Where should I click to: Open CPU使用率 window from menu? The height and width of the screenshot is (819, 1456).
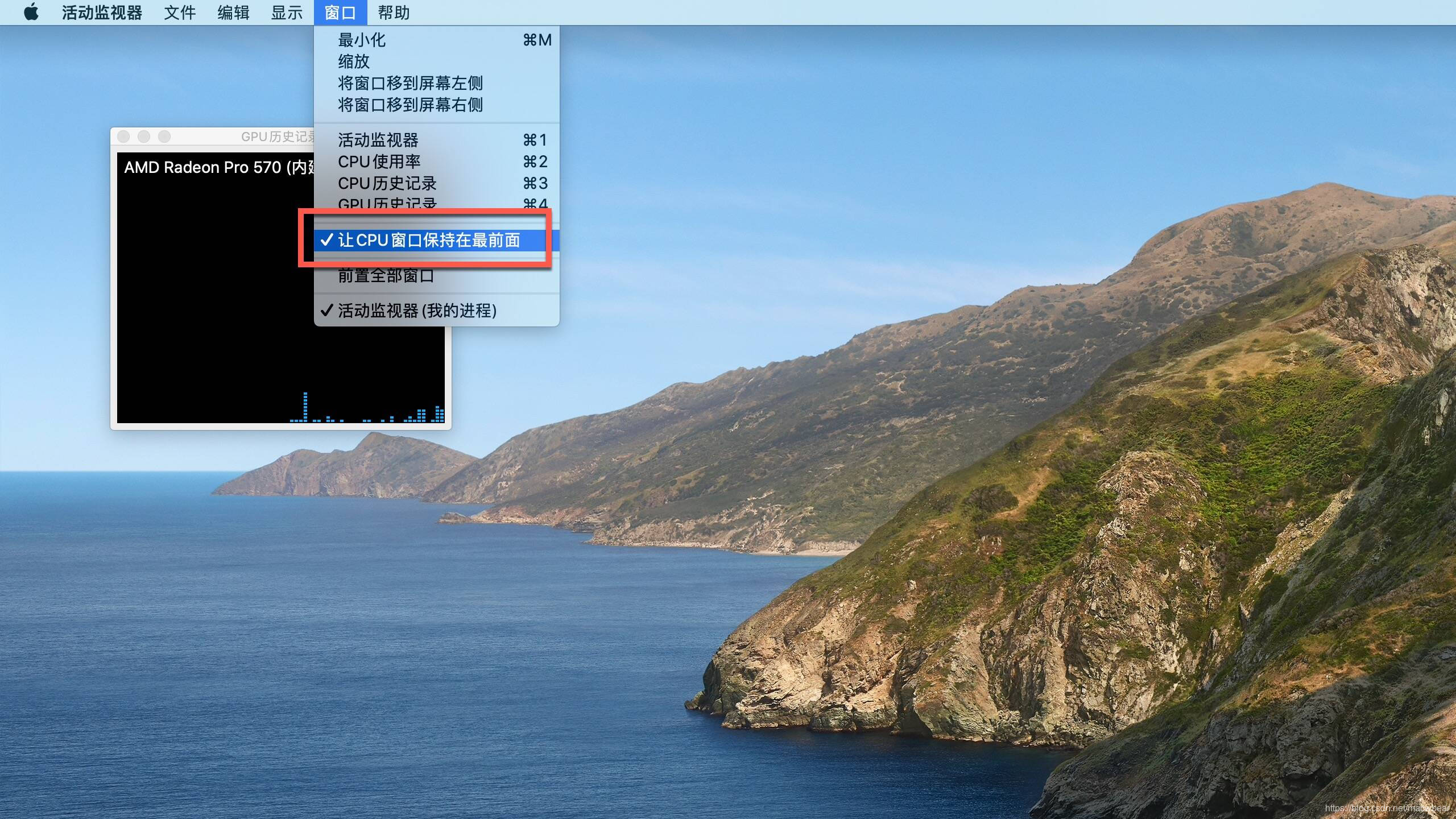tap(379, 162)
